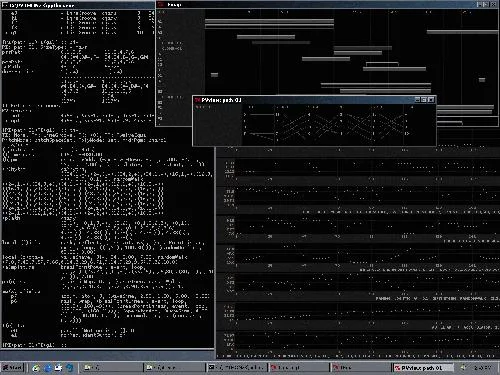Minimize the PVview path 01 window
This screenshot has height=375, width=500.
(x=417, y=100)
